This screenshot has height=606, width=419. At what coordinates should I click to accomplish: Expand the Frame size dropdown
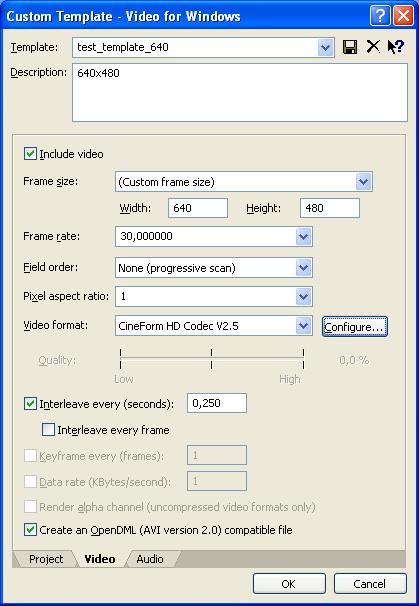[363, 182]
